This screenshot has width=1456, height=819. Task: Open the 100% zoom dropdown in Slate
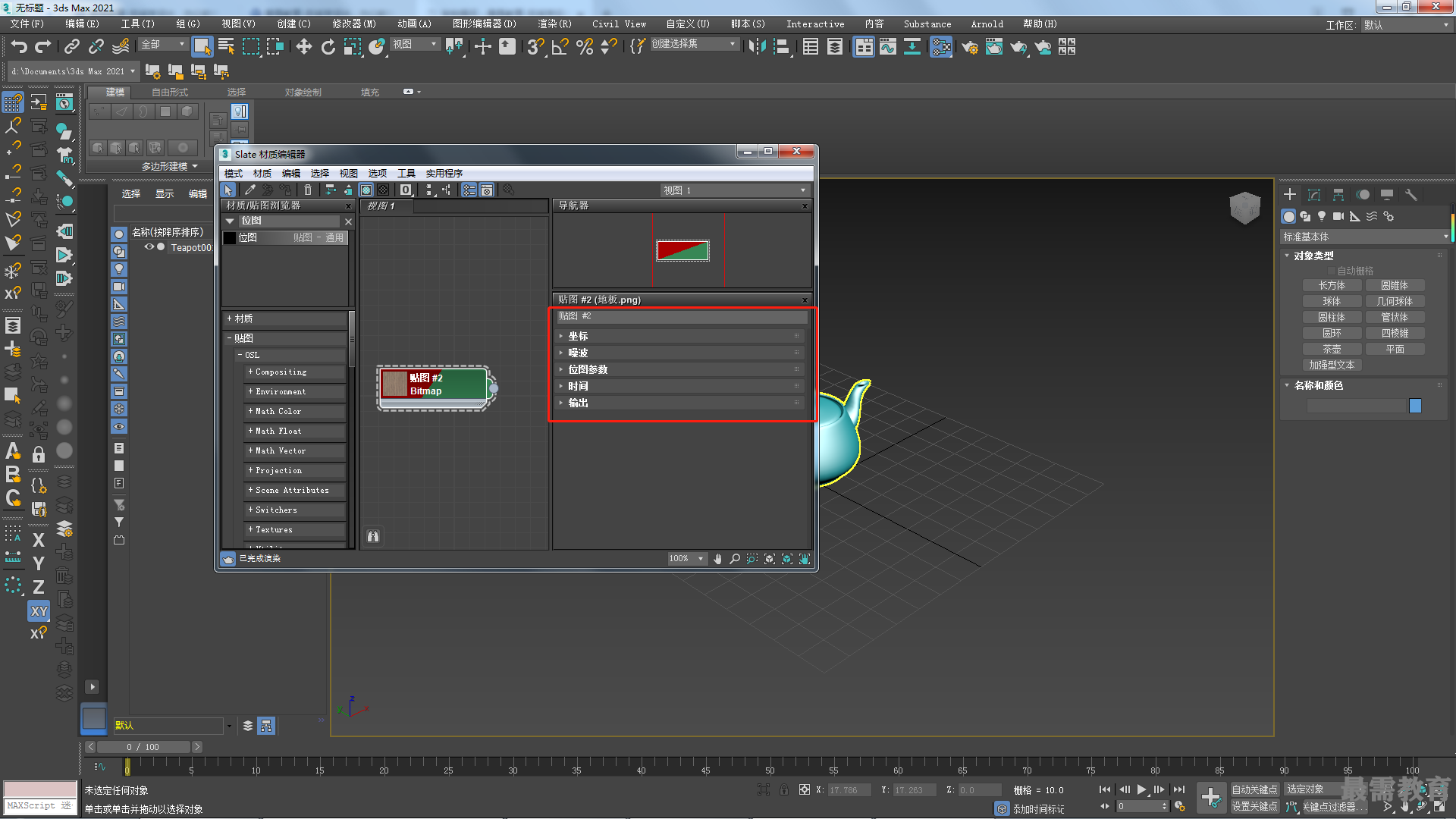[686, 559]
